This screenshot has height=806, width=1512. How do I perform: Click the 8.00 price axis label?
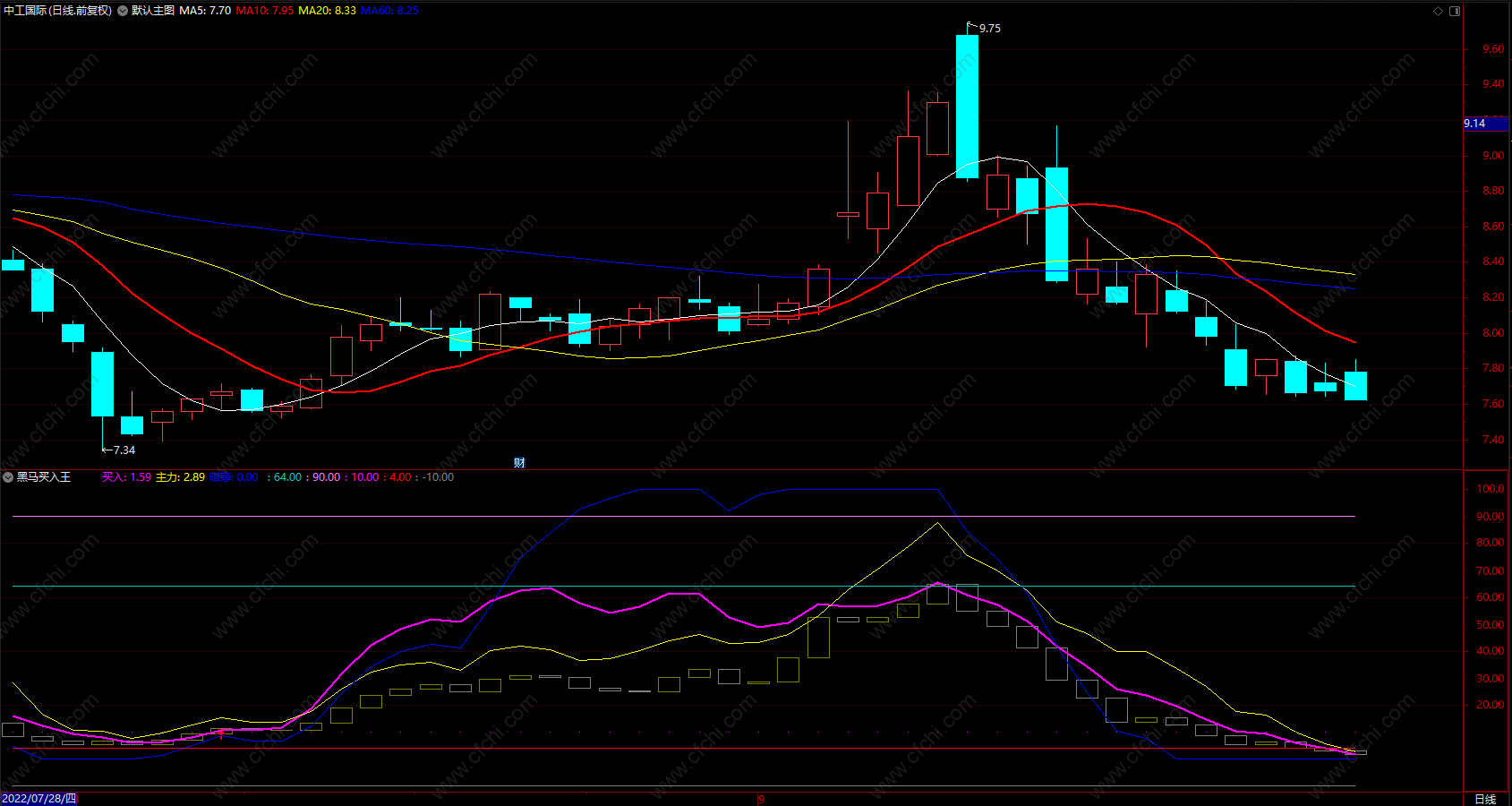point(1493,333)
